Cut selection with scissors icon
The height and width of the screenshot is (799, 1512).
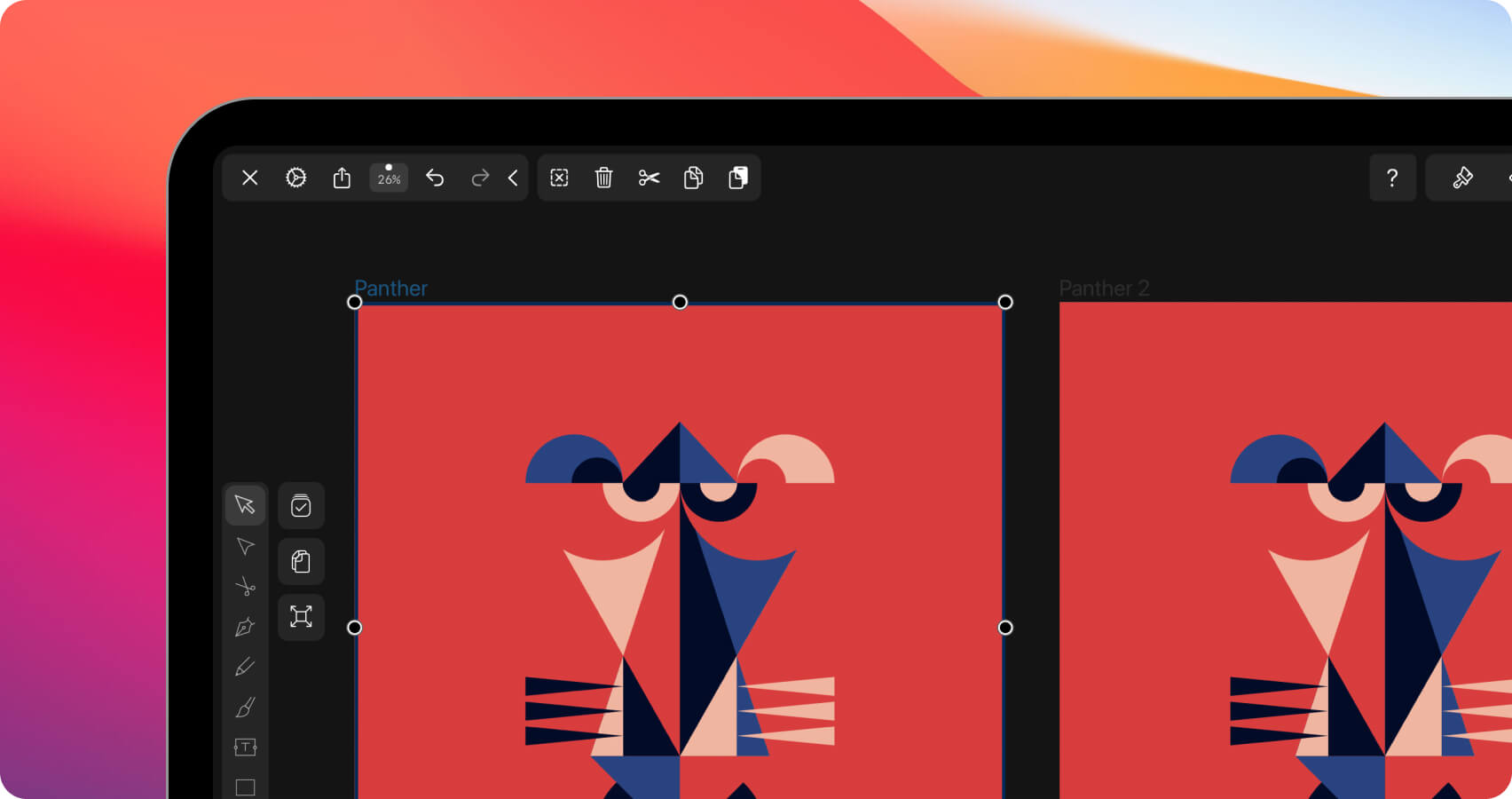point(649,178)
